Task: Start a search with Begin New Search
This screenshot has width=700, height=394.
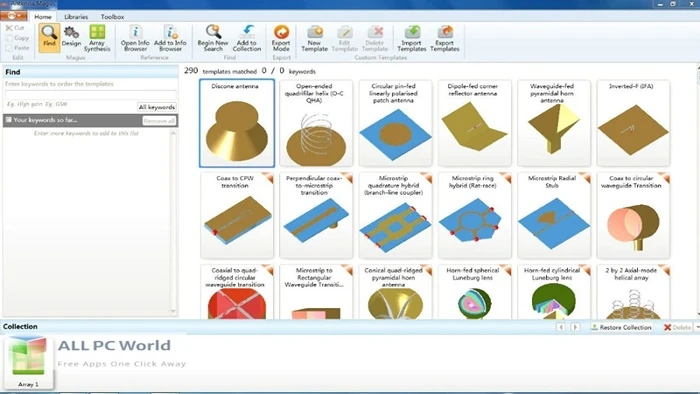Action: point(213,38)
